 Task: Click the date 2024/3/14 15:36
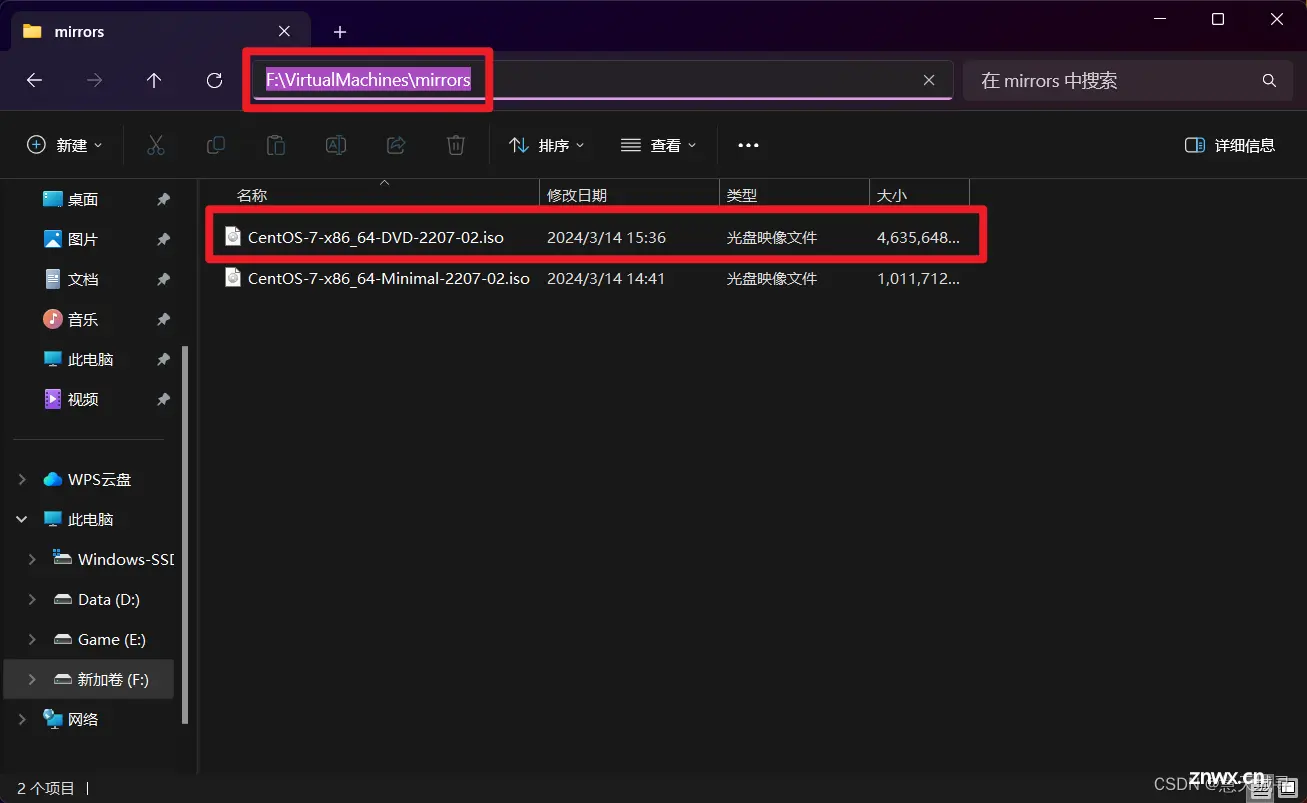[606, 237]
